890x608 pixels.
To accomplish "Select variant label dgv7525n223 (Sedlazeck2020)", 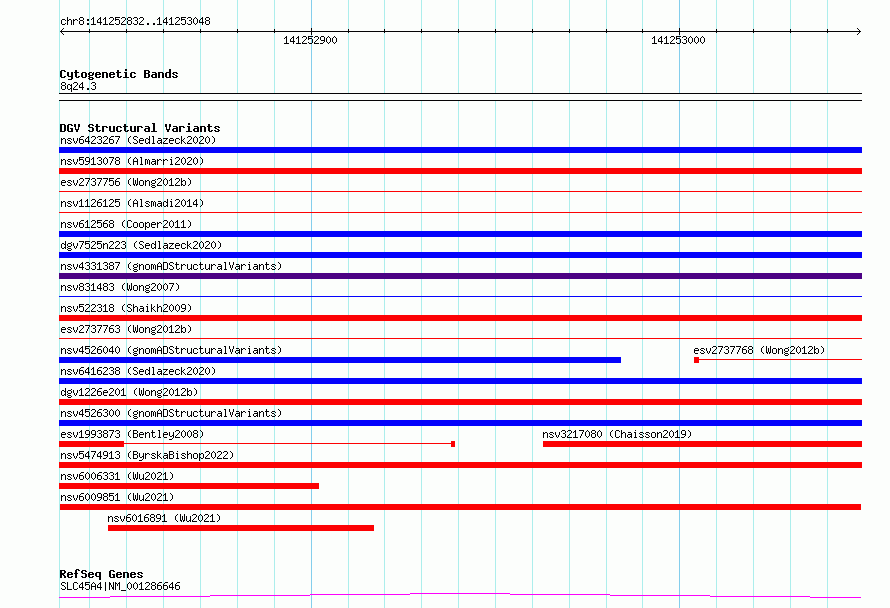I will 141,245.
